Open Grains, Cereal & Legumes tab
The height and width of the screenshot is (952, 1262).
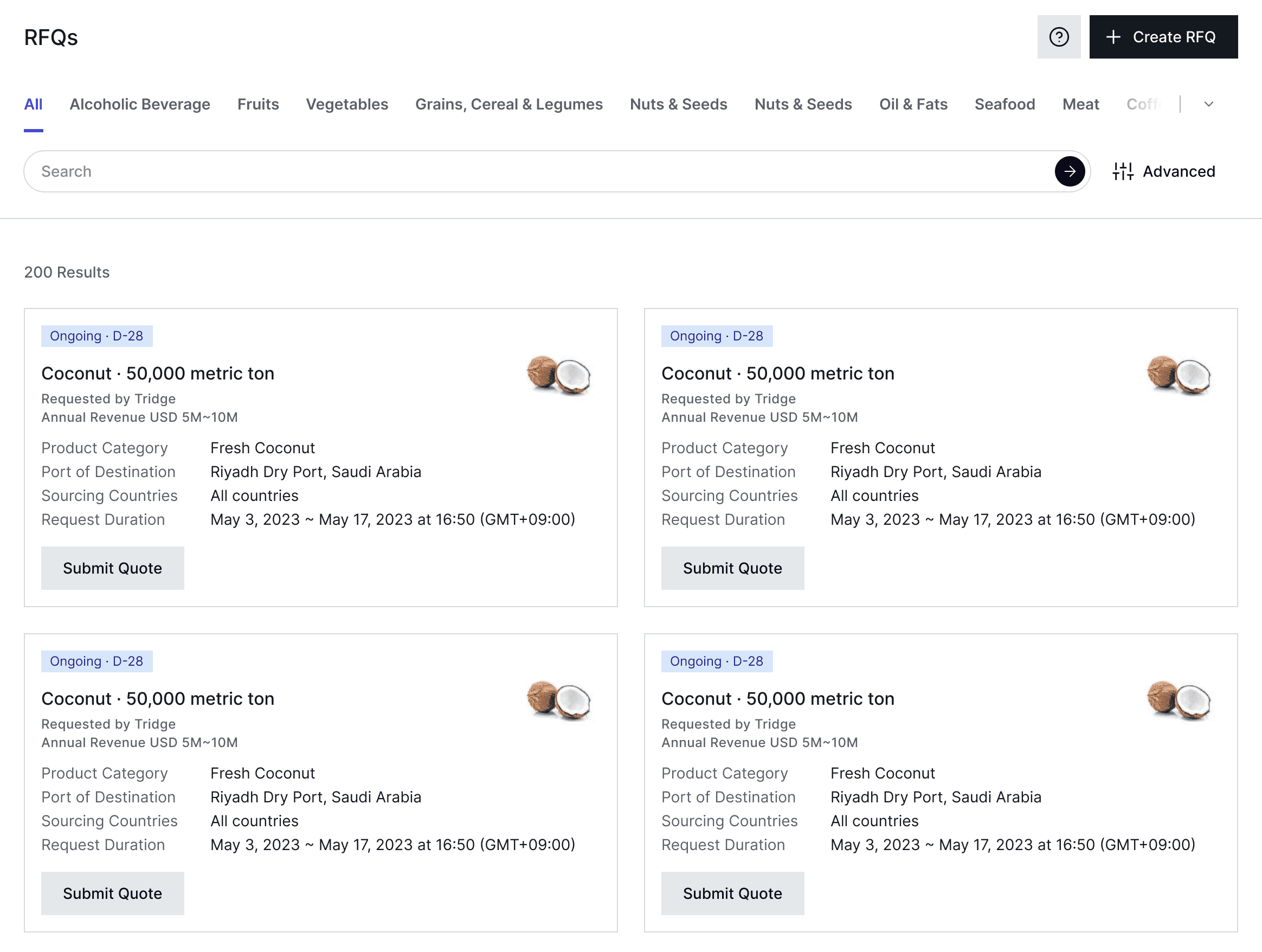[x=509, y=105]
